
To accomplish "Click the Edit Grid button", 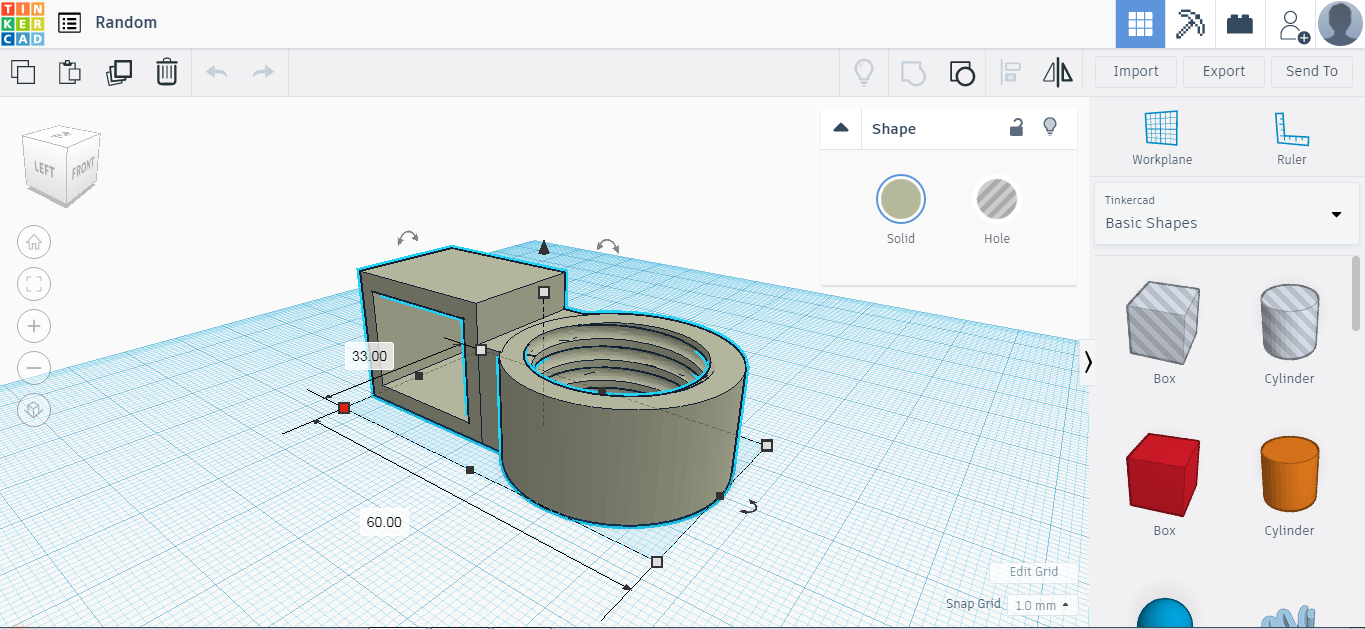I will click(x=1033, y=571).
